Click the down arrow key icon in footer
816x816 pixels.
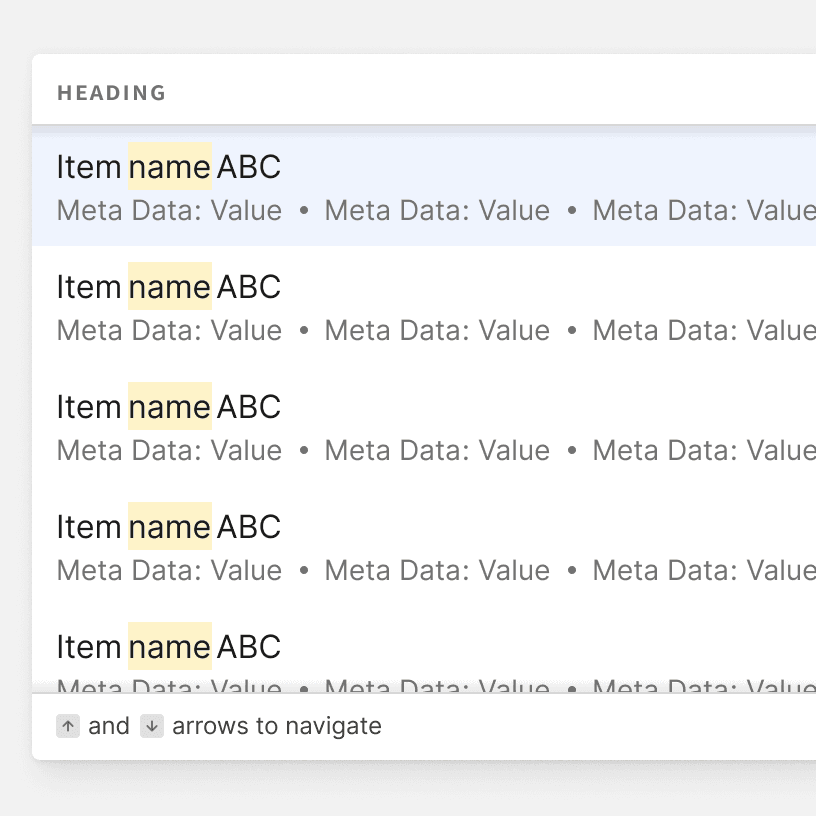tap(151, 726)
